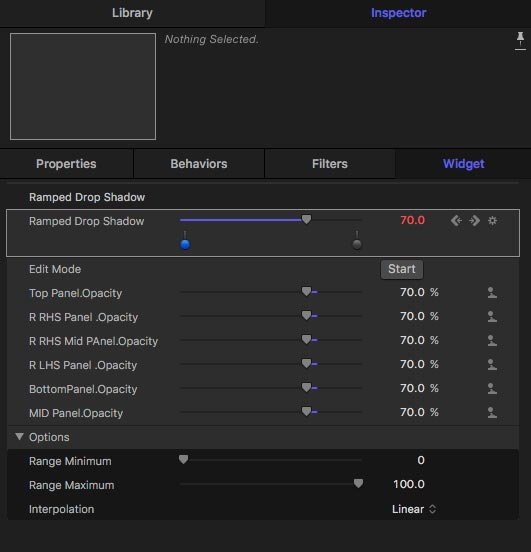
Task: Click the red 70.0 Ramped Drop Shadow value
Action: [412, 220]
